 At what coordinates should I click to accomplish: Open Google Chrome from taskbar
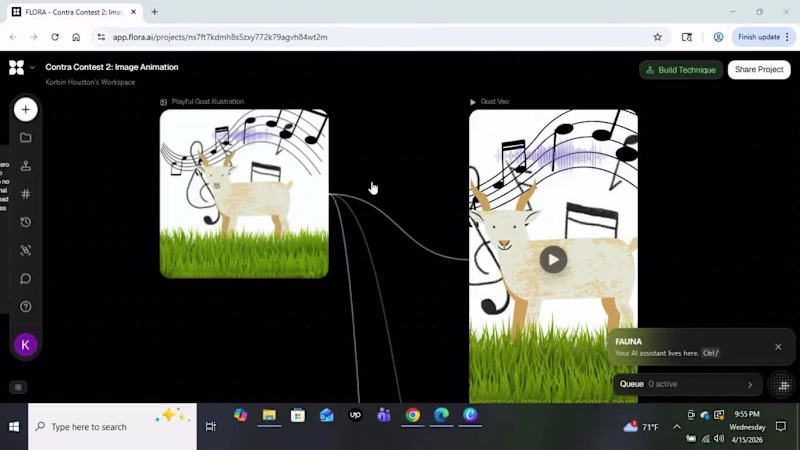click(413, 415)
